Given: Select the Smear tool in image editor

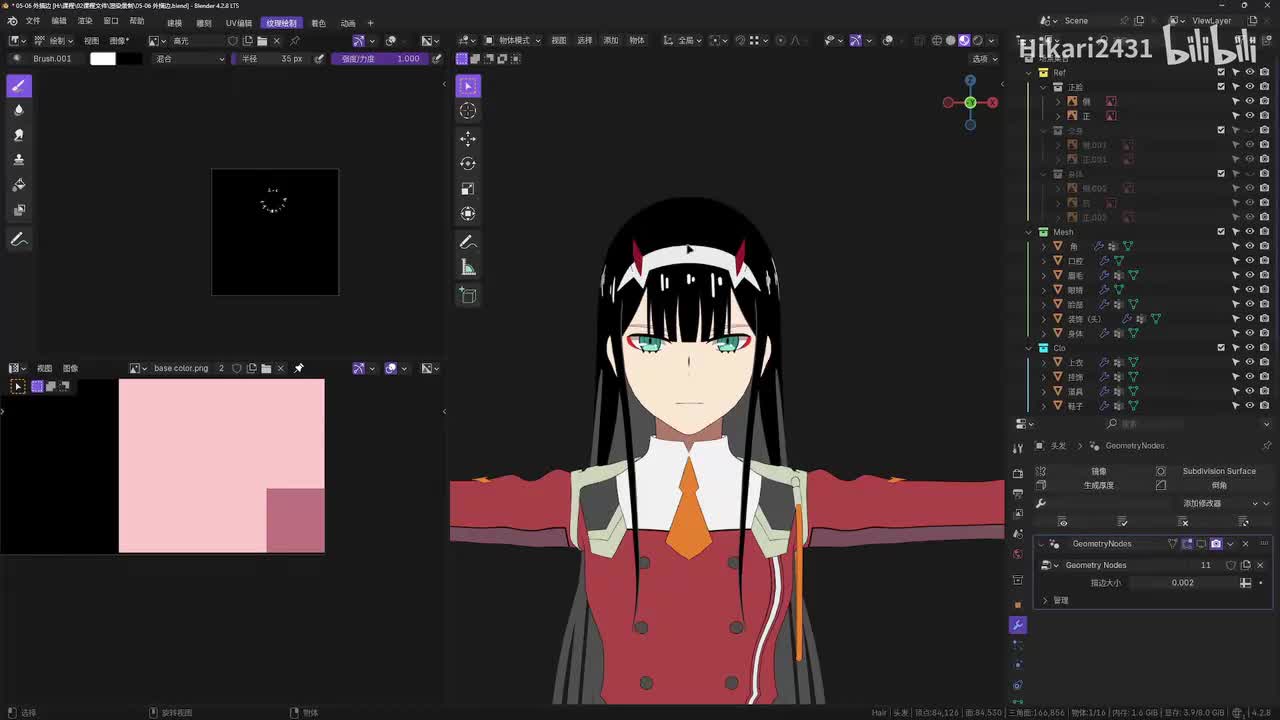Looking at the screenshot, I should tap(18, 135).
